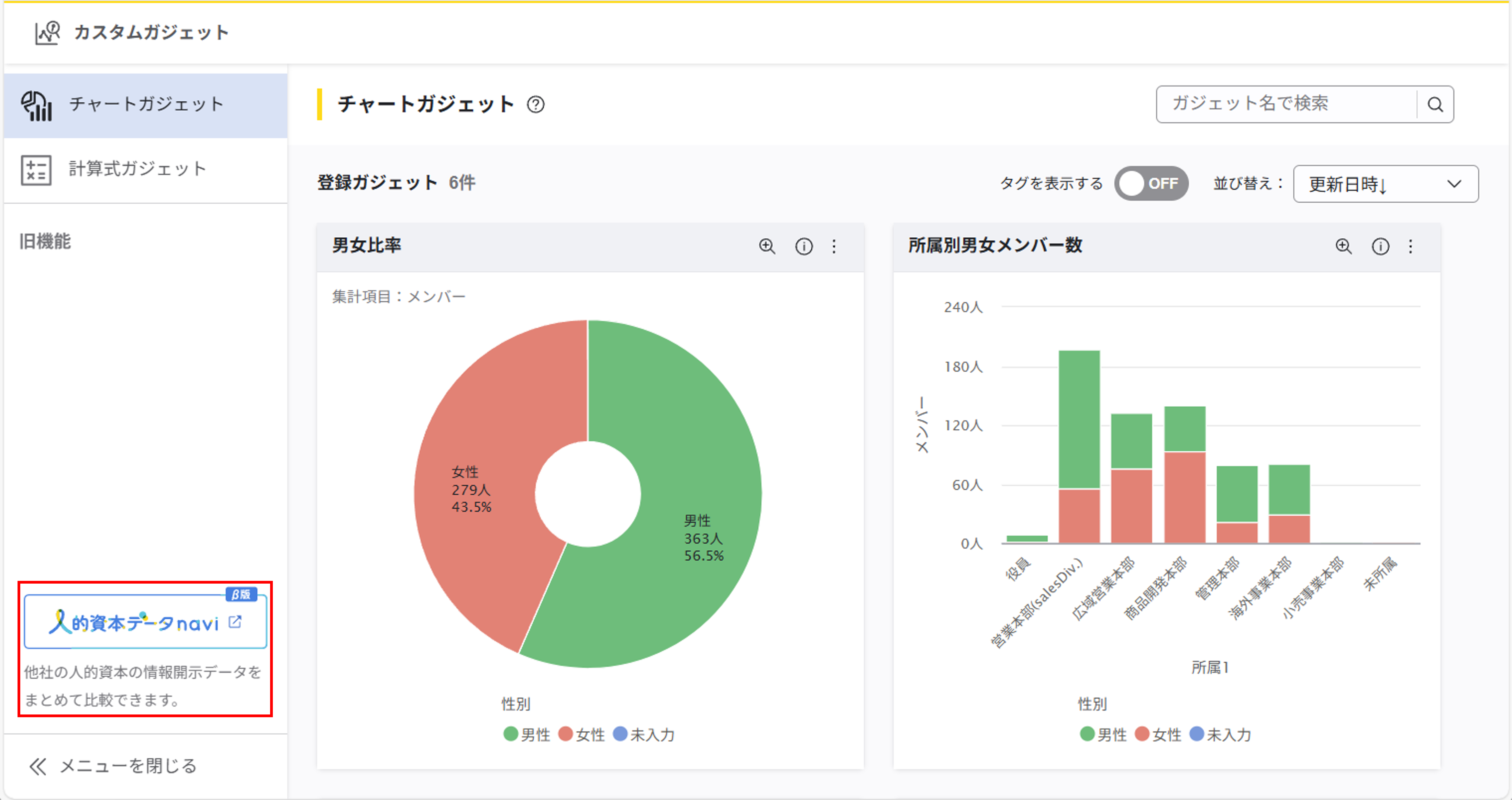1512x800 pixels.
Task: Open the three-dot menu on 男女比率
Action: (834, 246)
